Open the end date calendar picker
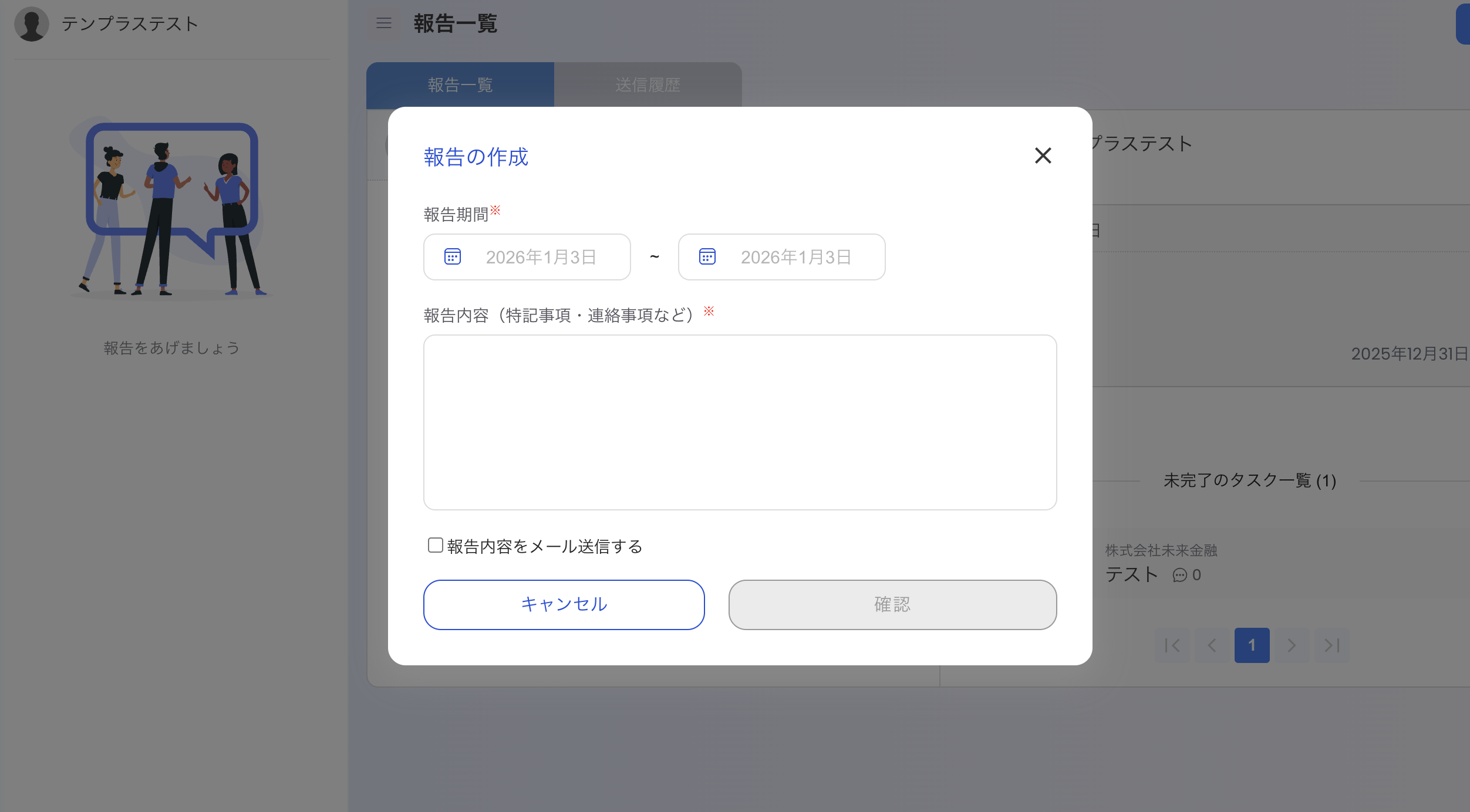The height and width of the screenshot is (812, 1470). [x=707, y=256]
